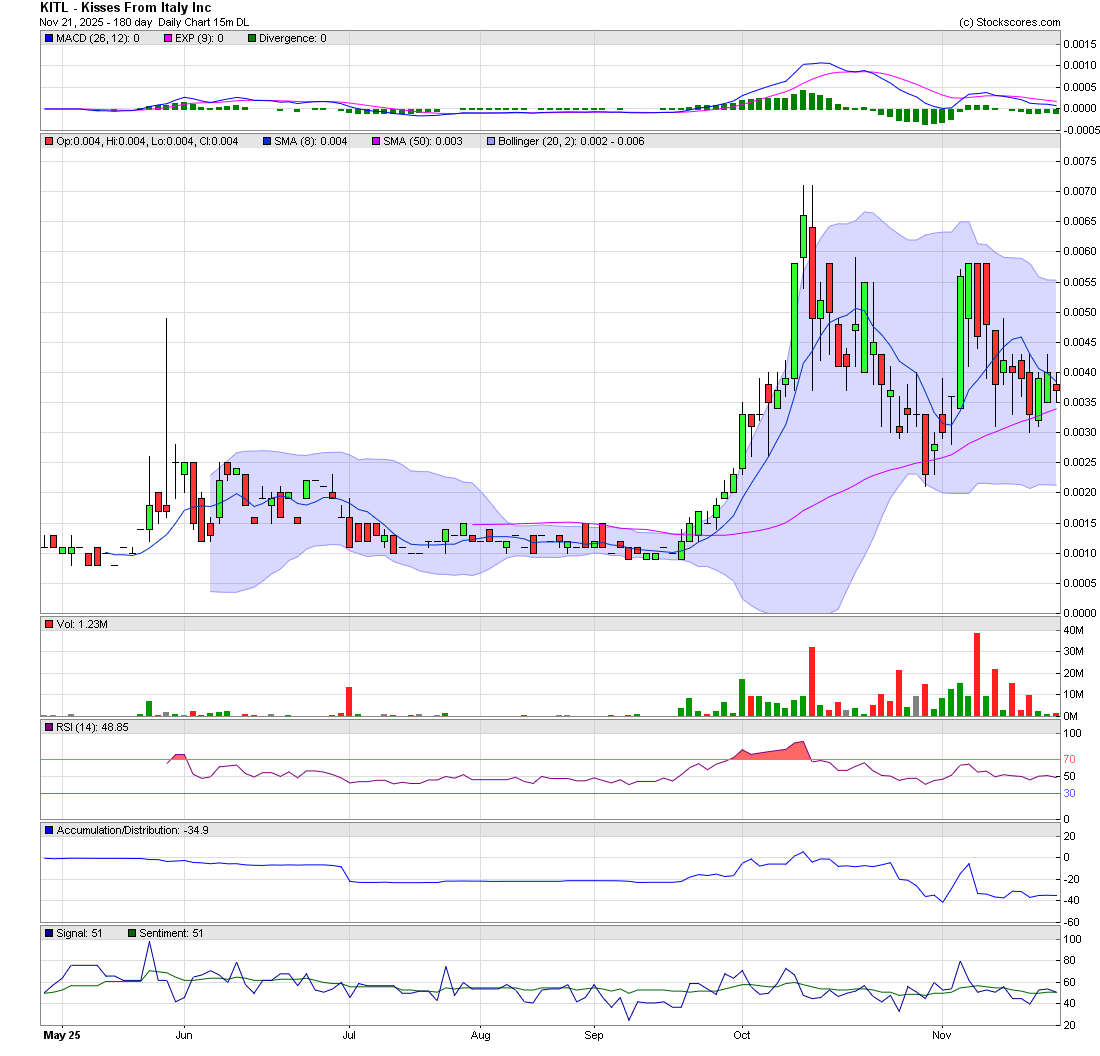Click the Sentiment: 51 label

coord(171,934)
